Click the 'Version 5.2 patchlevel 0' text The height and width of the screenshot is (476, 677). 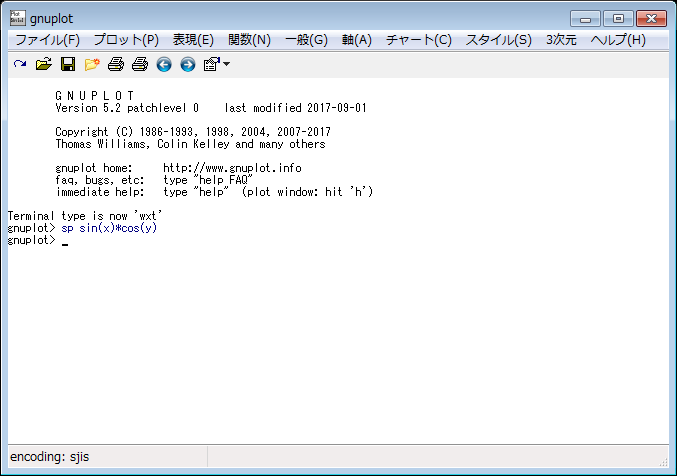127,108
